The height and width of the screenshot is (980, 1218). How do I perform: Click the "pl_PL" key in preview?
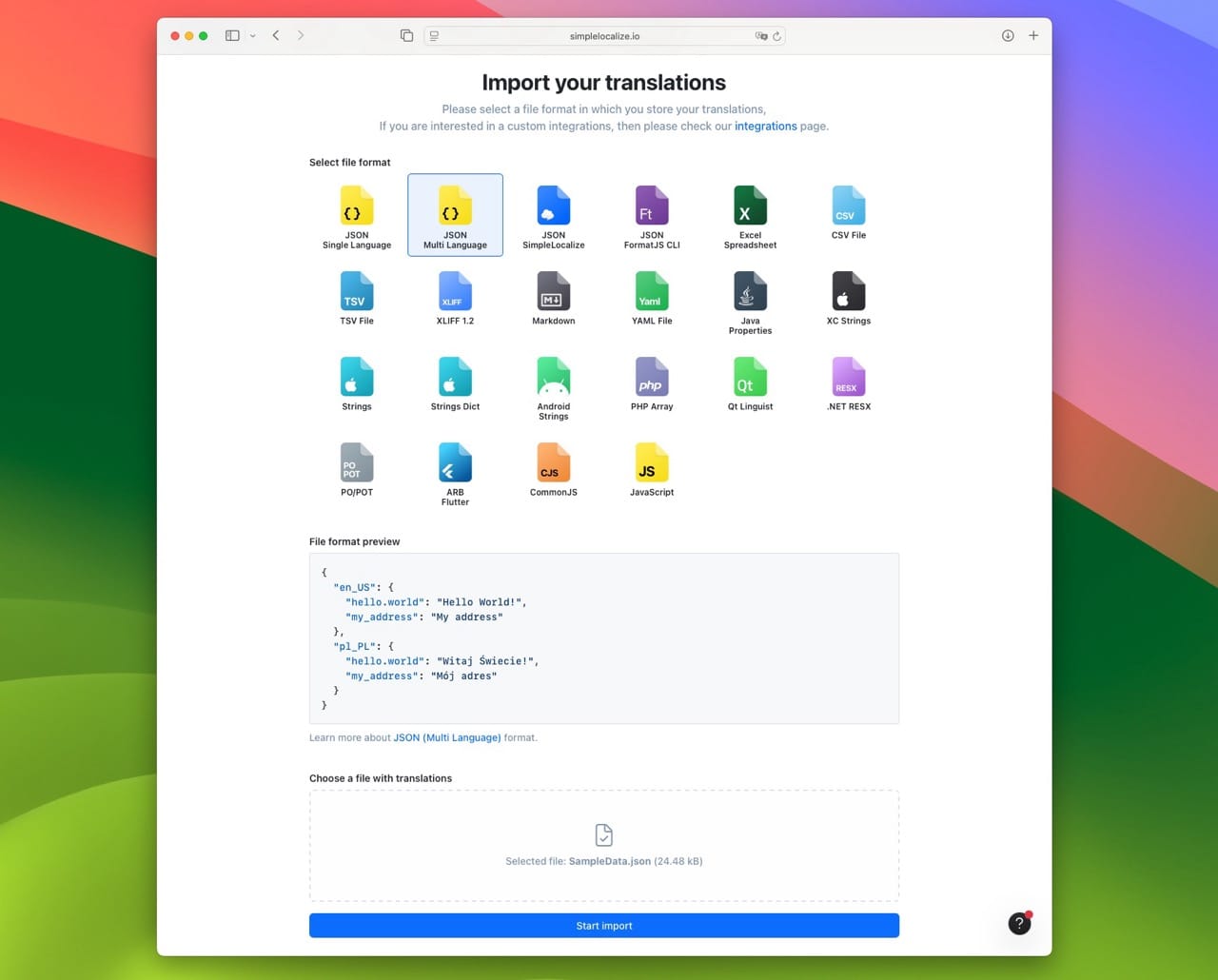point(354,646)
